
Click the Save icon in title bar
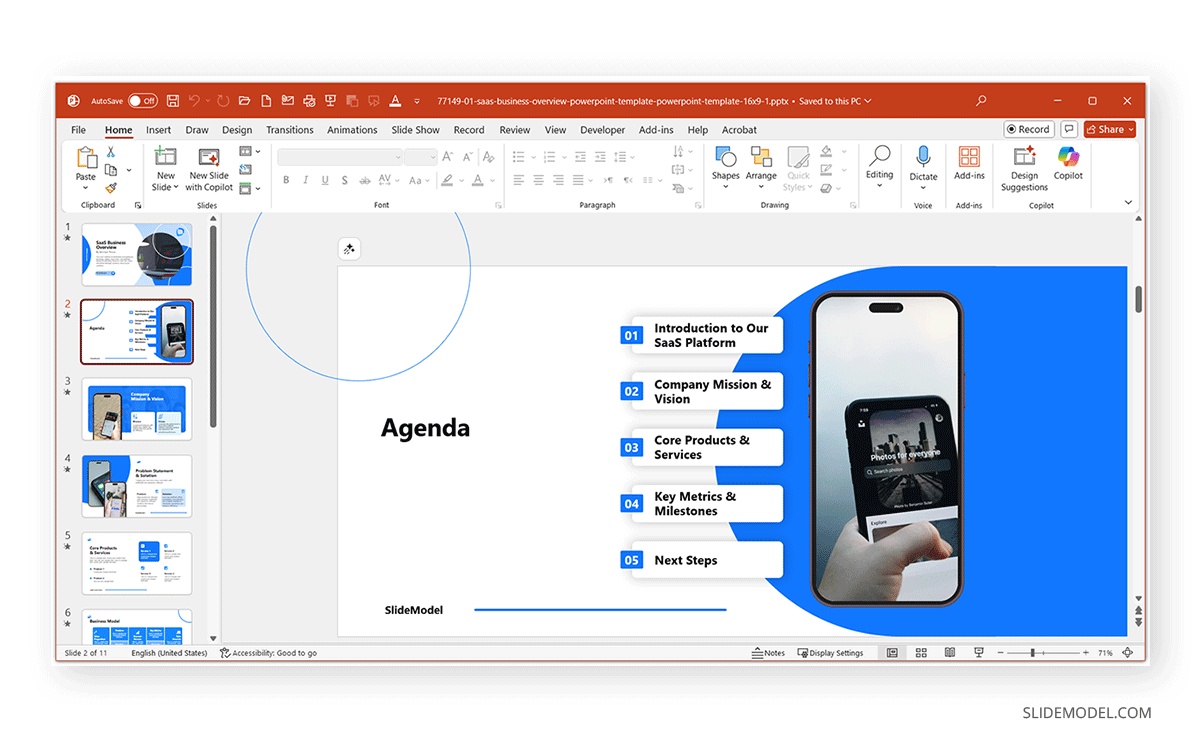tap(173, 101)
